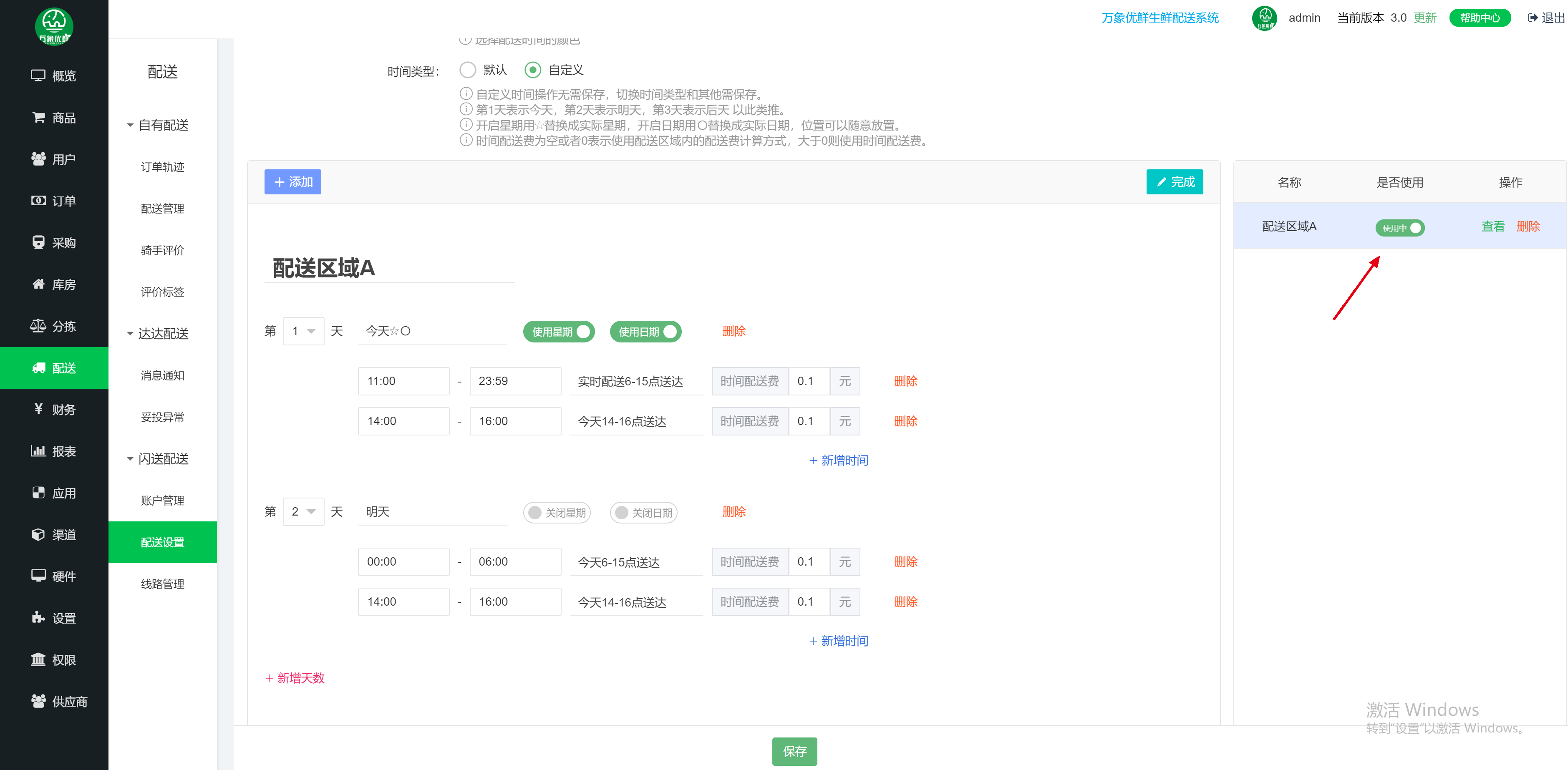The width and height of the screenshot is (1568, 770).
Task: Click the 库房 house icon
Action: pyautogui.click(x=38, y=284)
